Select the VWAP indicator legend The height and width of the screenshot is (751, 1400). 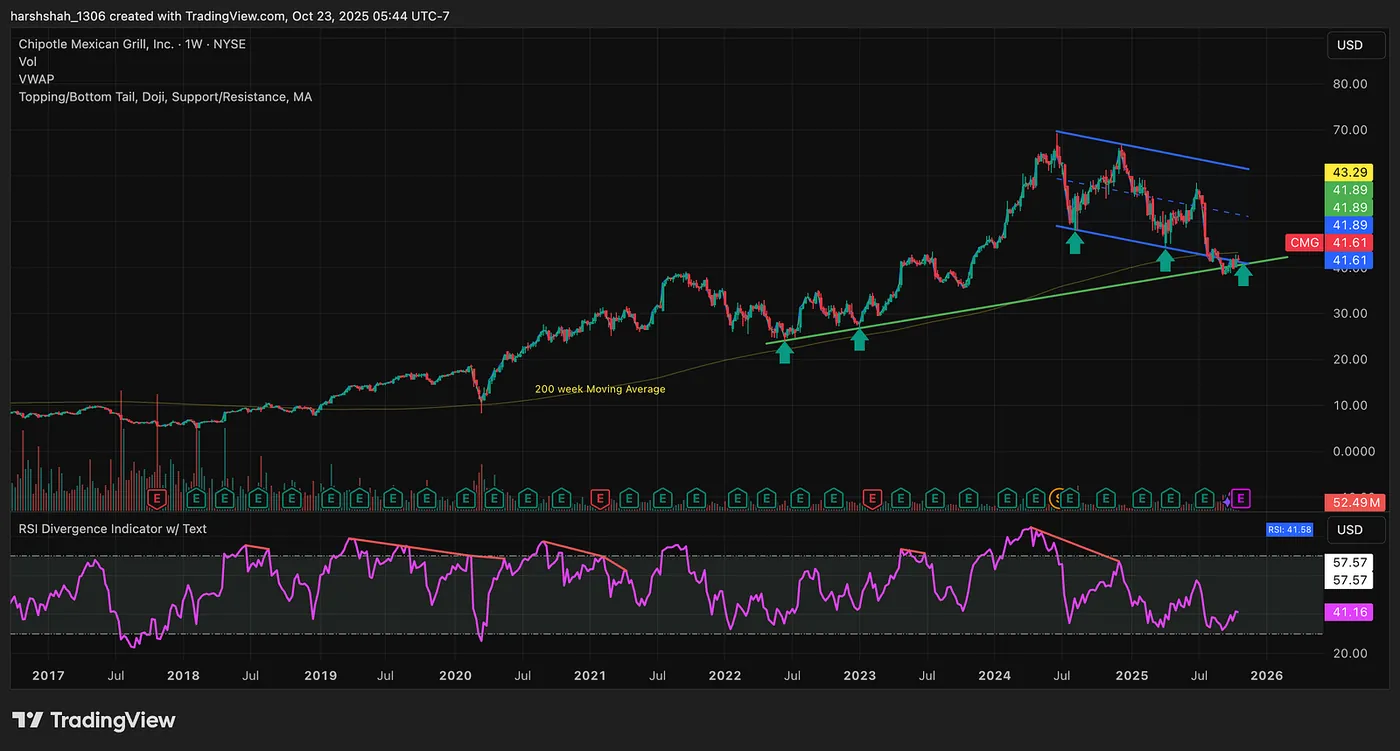36,79
